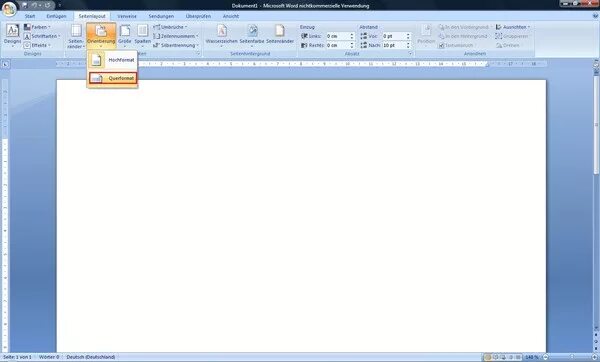Adjust the Abstand Vor spinner arrows
The width and height of the screenshot is (600, 362).
tap(408, 36)
